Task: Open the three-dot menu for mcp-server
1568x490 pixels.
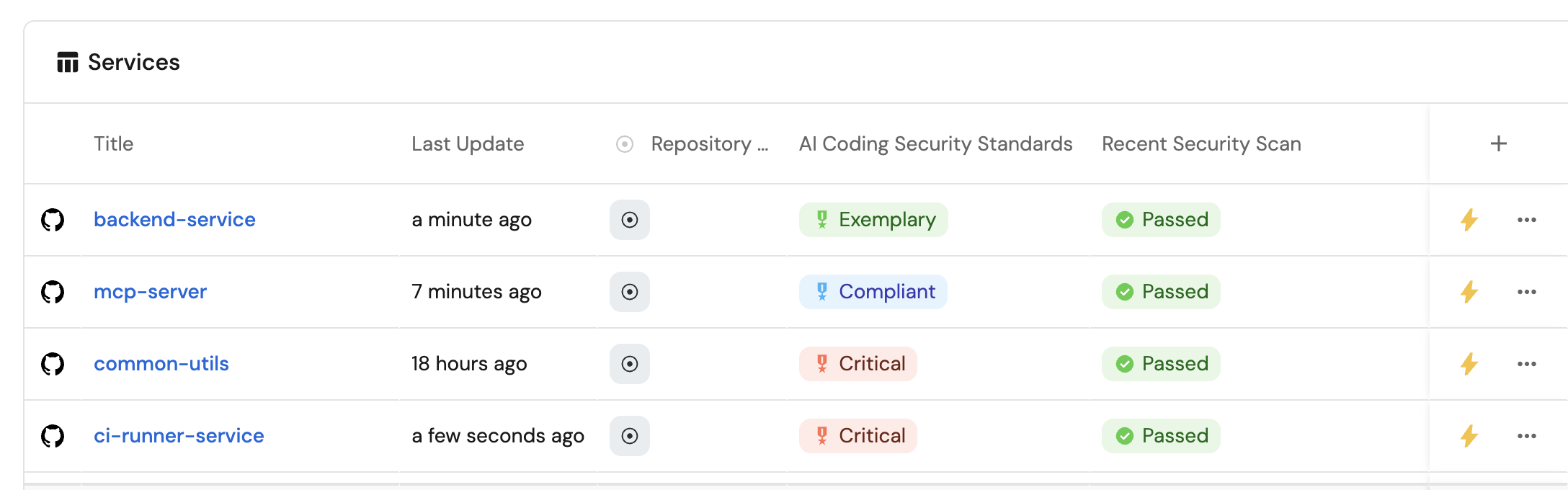Action: 1526,292
